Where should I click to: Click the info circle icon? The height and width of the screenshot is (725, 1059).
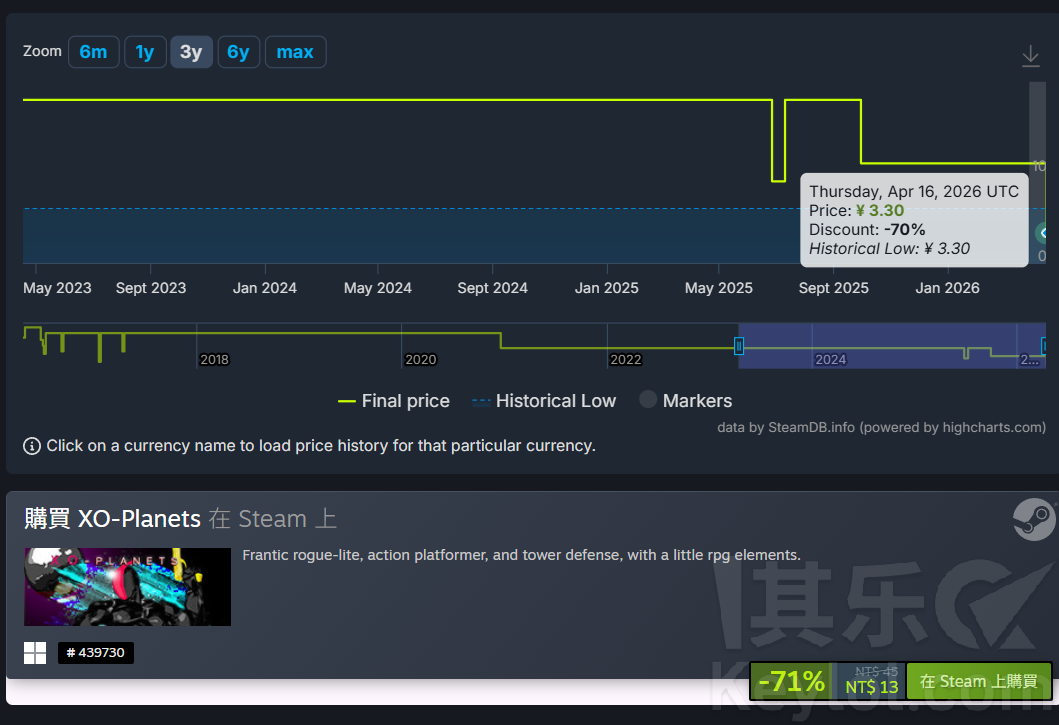(x=32, y=446)
